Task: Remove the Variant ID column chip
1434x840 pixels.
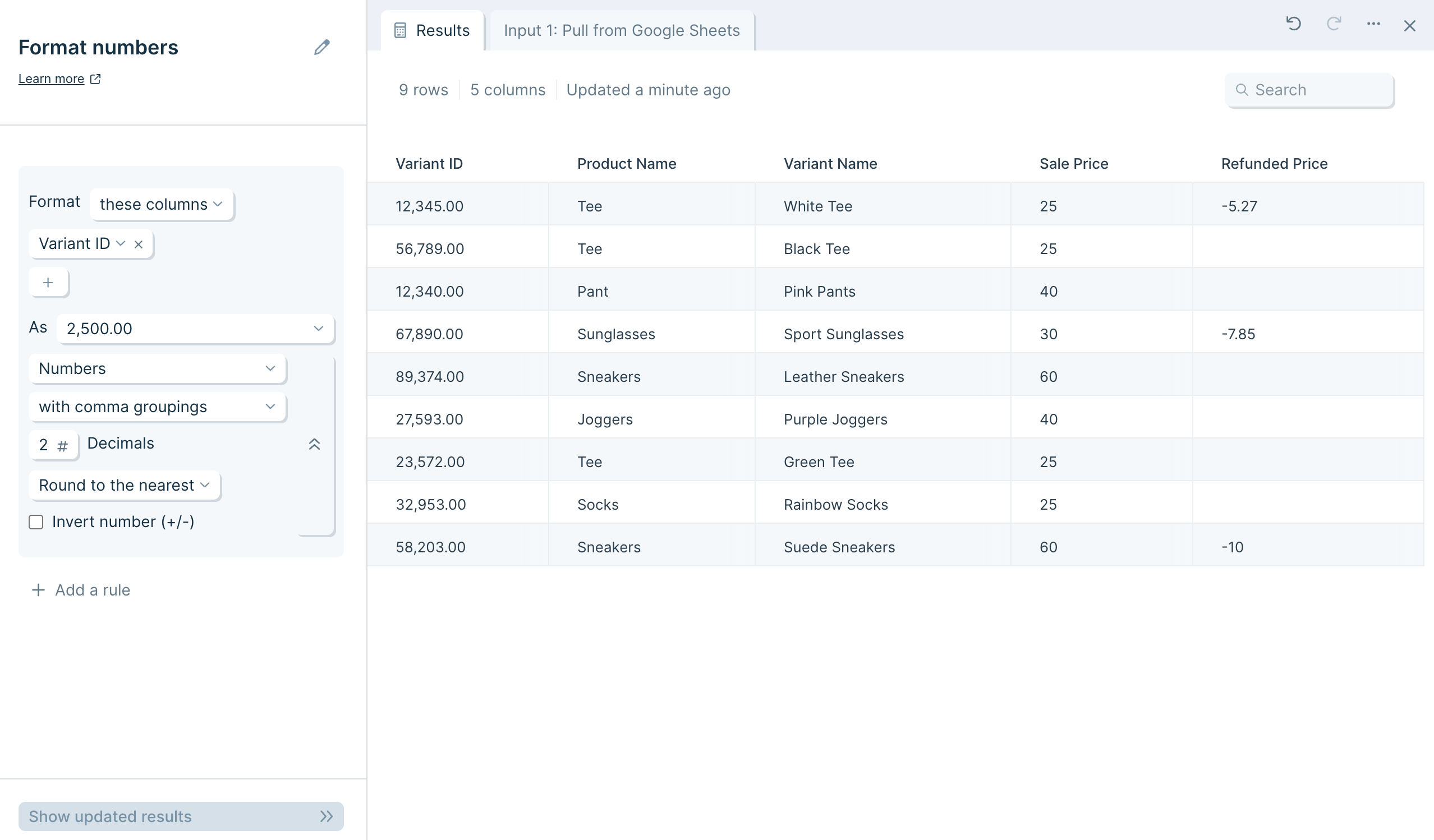Action: click(x=138, y=244)
